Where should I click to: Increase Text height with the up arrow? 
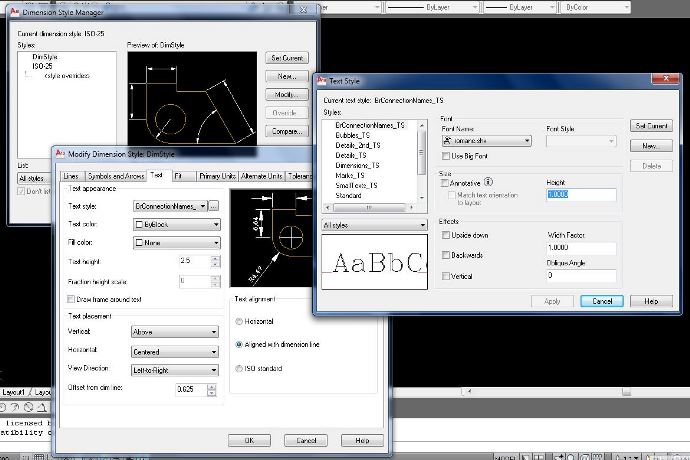pos(214,257)
